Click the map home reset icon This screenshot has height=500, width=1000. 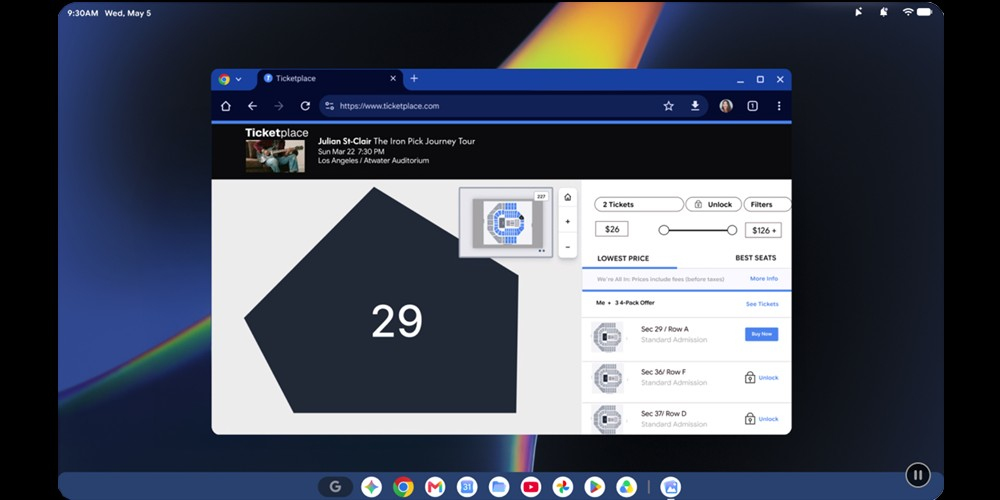point(568,198)
